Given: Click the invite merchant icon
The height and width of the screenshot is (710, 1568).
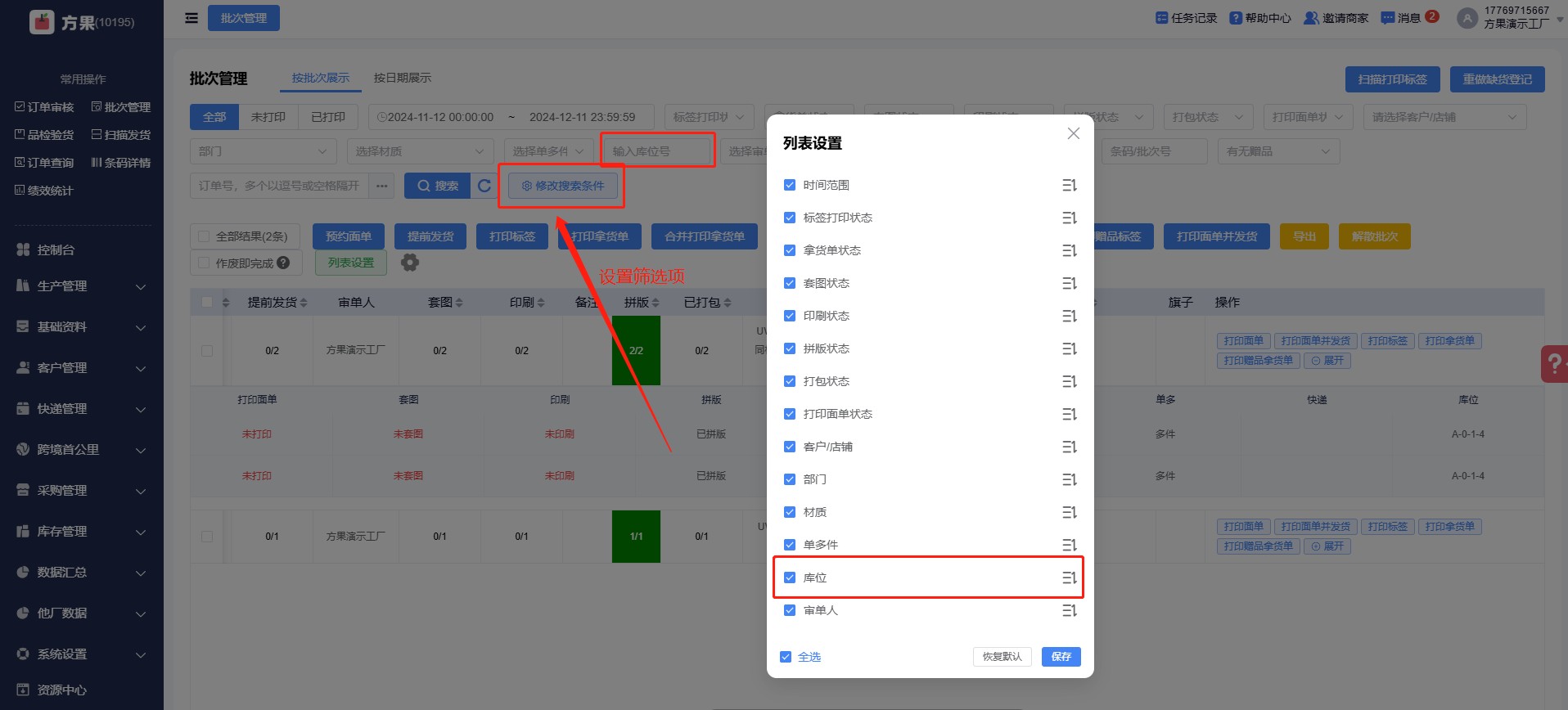Looking at the screenshot, I should [1311, 18].
